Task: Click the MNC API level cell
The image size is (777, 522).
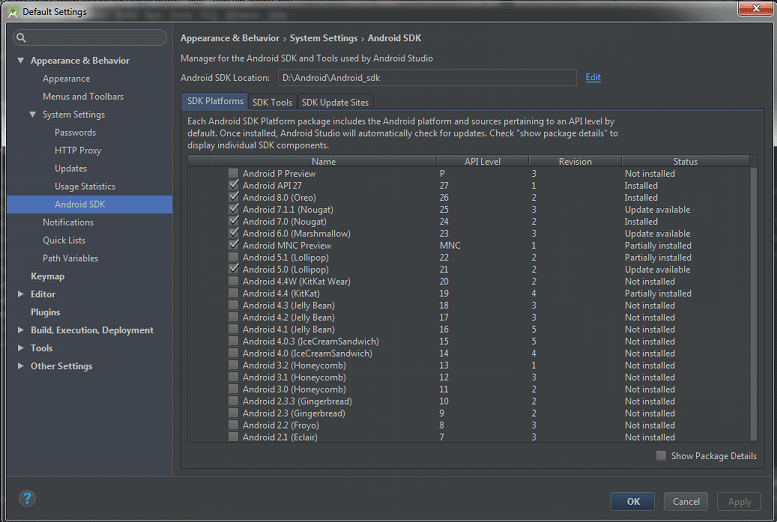Action: pyautogui.click(x=450, y=245)
